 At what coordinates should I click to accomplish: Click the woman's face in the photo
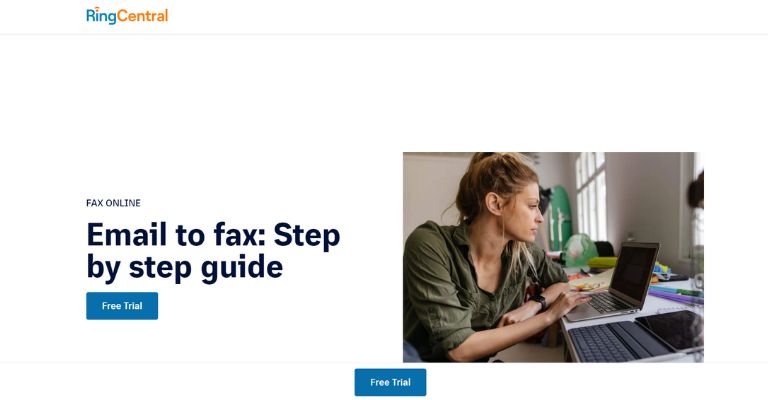point(524,213)
